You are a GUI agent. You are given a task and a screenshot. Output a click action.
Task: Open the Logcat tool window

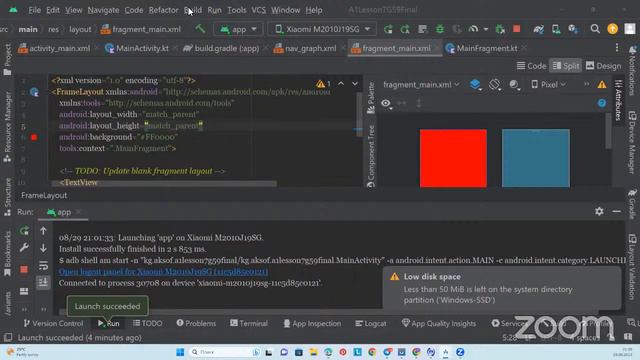(371, 323)
